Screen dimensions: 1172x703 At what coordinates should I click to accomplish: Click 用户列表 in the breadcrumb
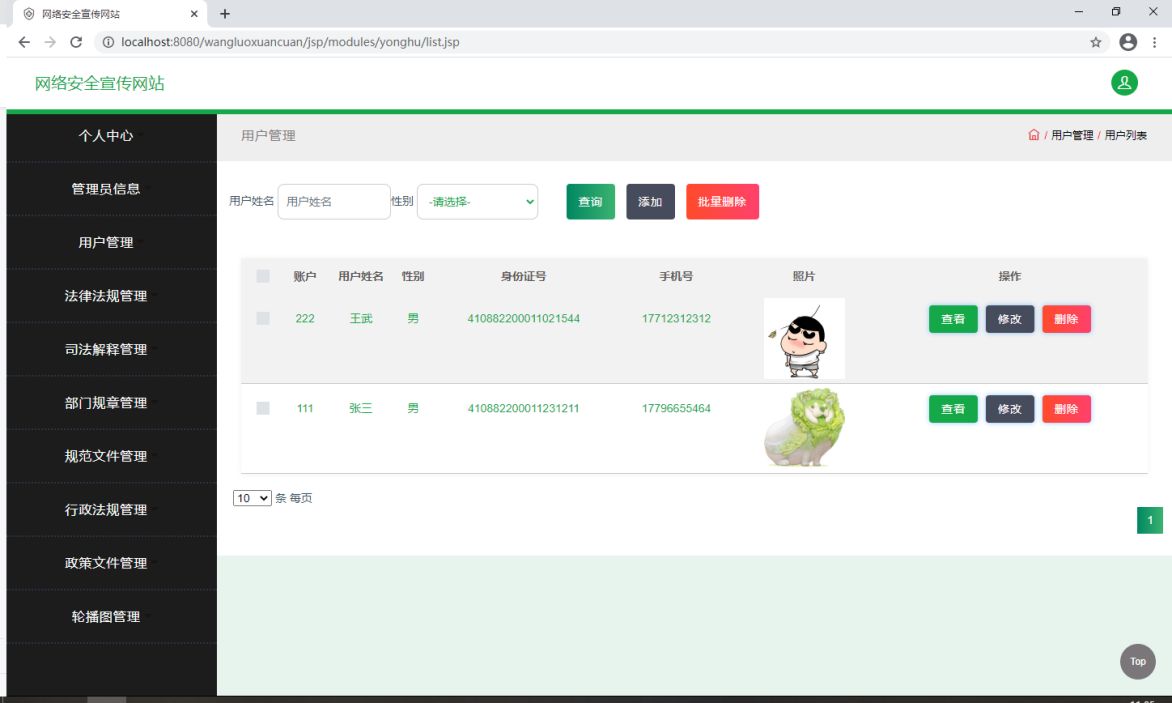click(1126, 135)
